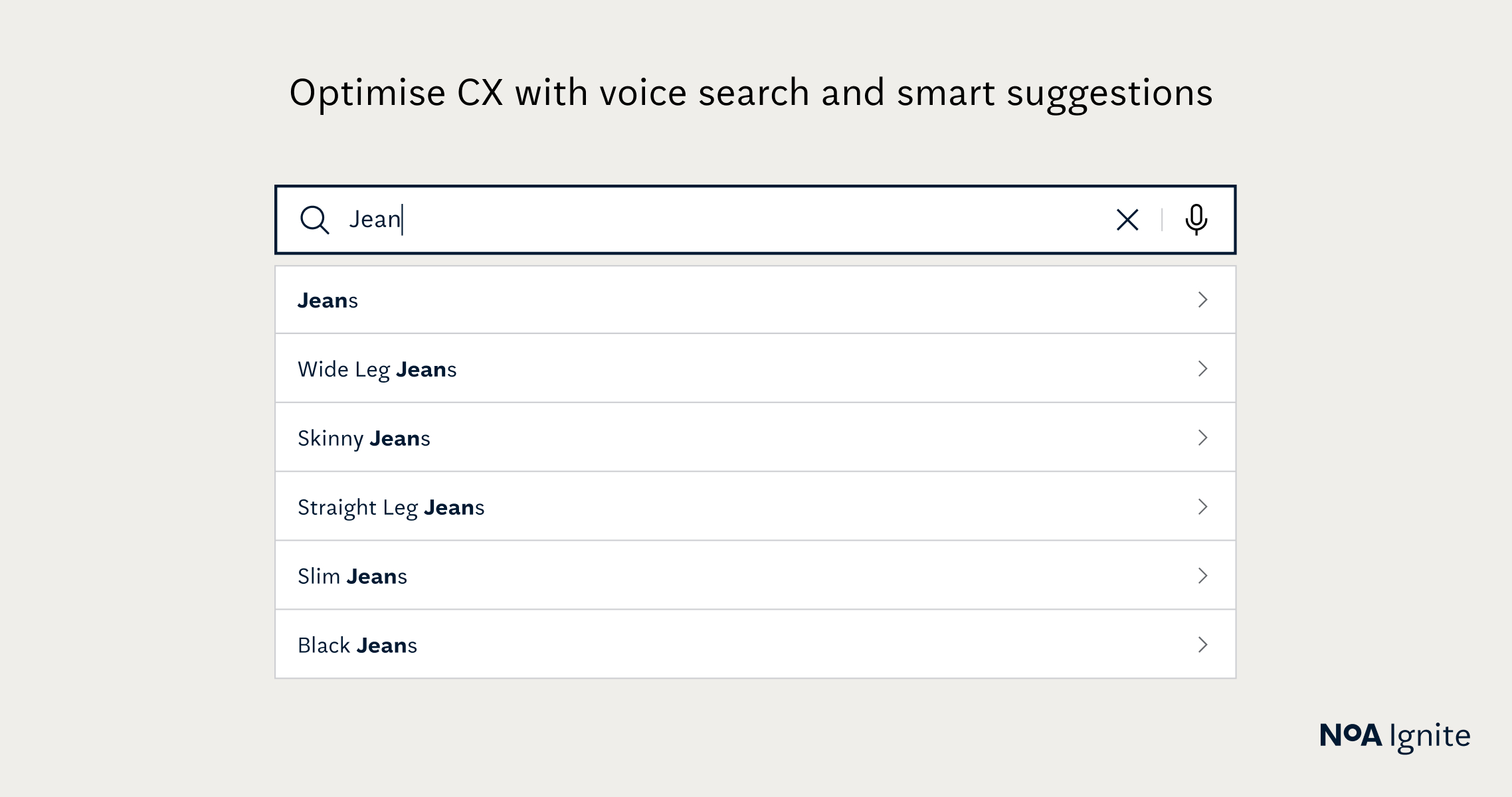The height and width of the screenshot is (797, 1512).
Task: Expand the Wide Leg Jeans suggestion
Action: (1201, 369)
